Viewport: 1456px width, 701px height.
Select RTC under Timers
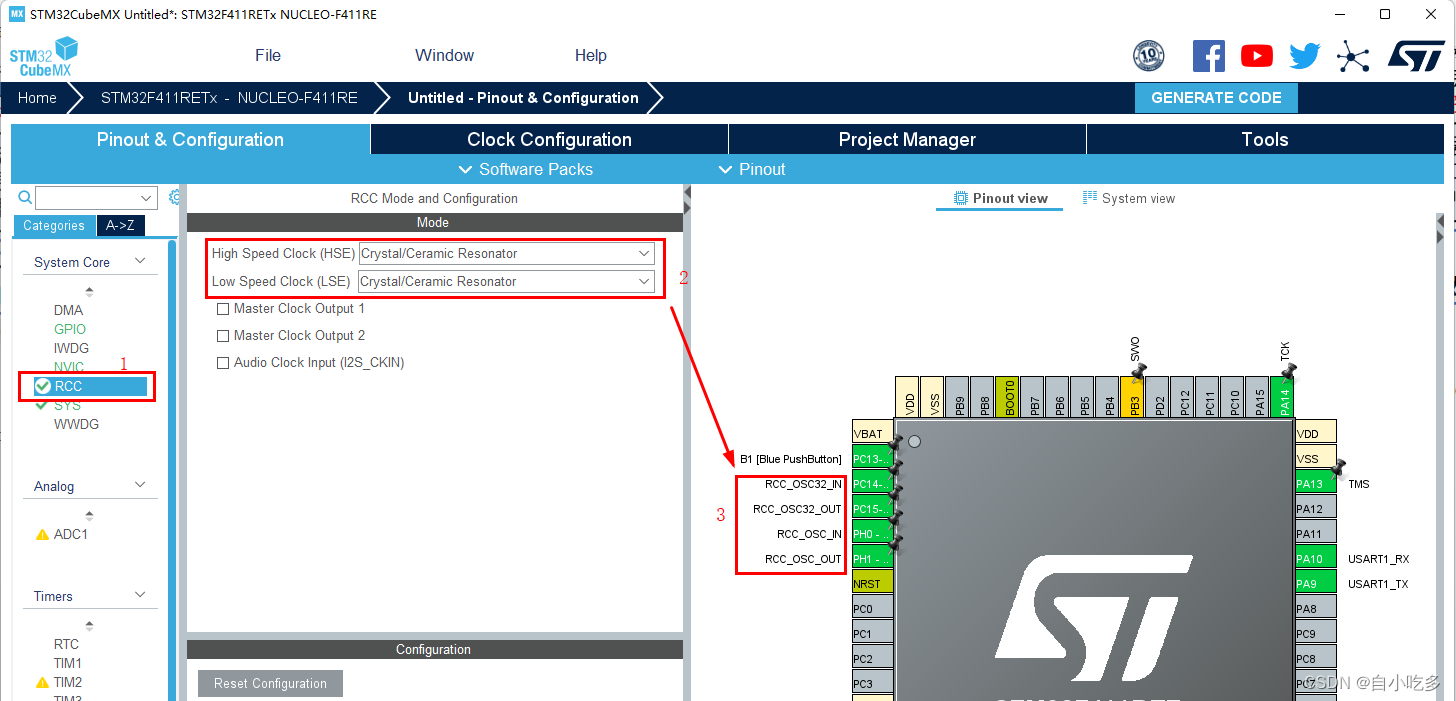[66, 644]
